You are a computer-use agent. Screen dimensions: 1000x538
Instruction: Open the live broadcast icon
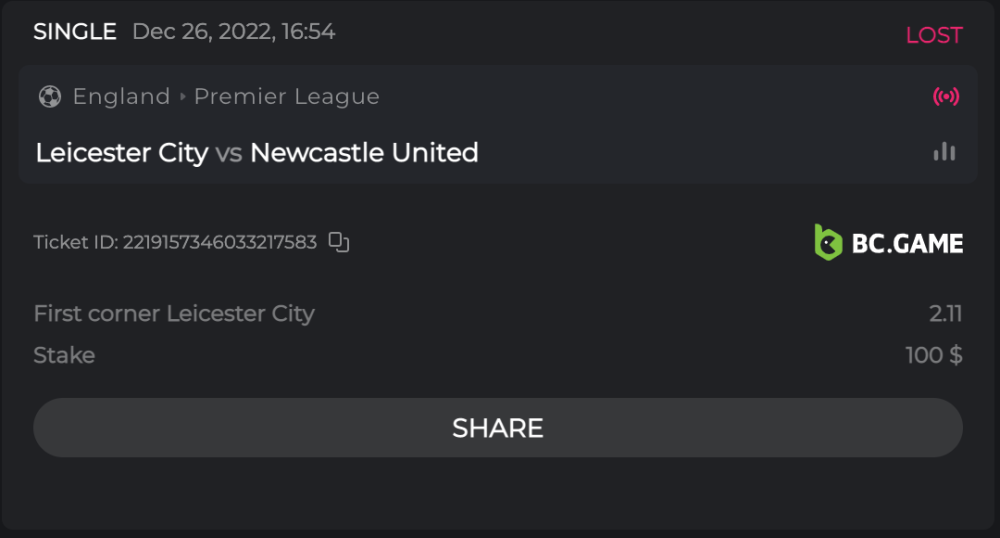[945, 97]
